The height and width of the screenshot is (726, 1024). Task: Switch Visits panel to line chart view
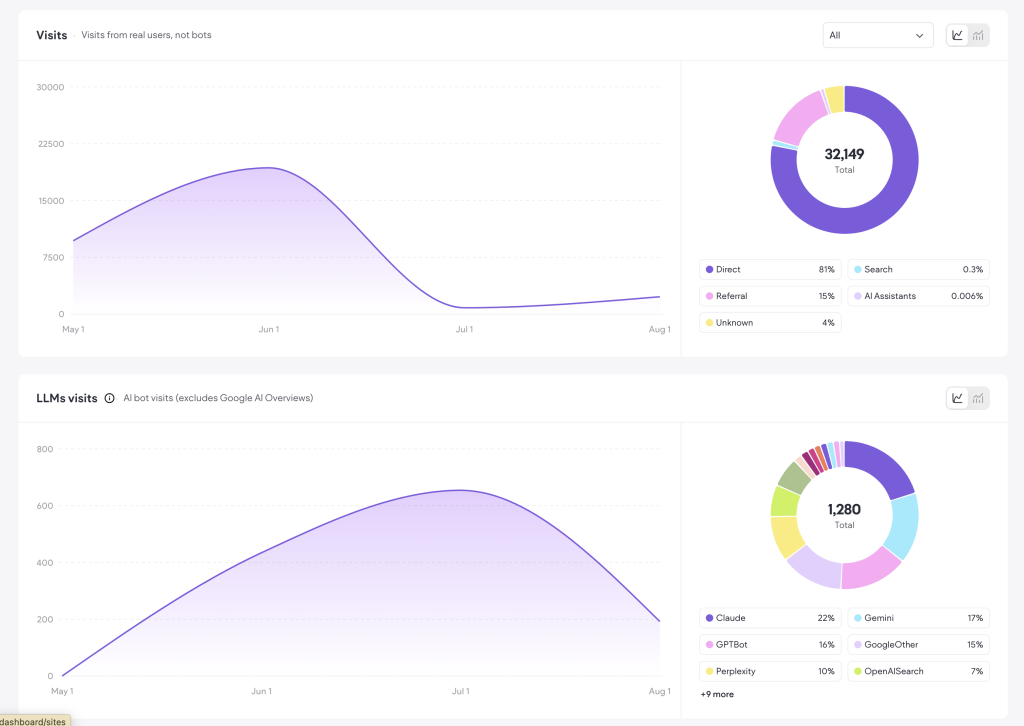[x=957, y=35]
